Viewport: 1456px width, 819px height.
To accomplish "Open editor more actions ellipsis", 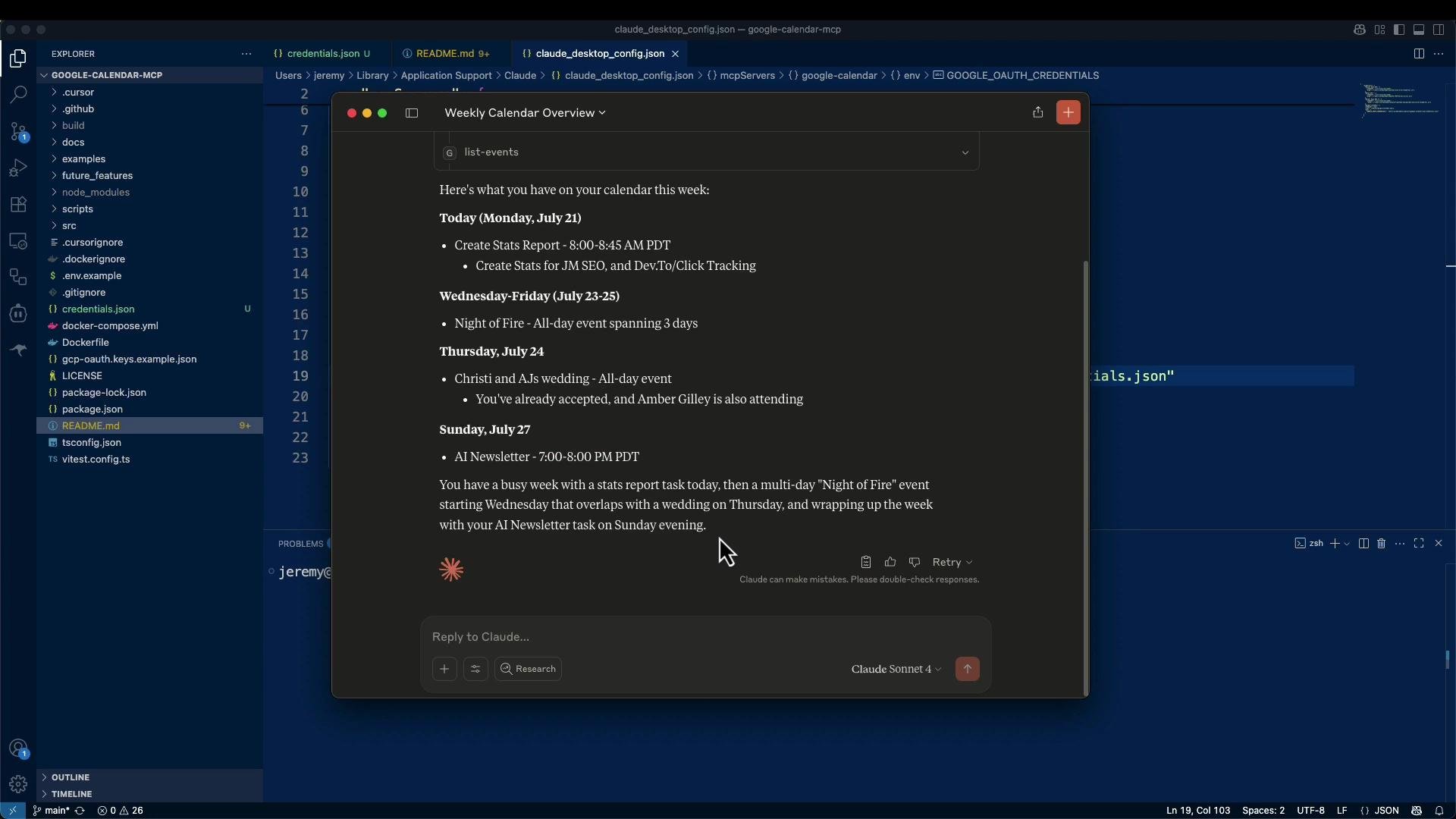I will (1439, 54).
